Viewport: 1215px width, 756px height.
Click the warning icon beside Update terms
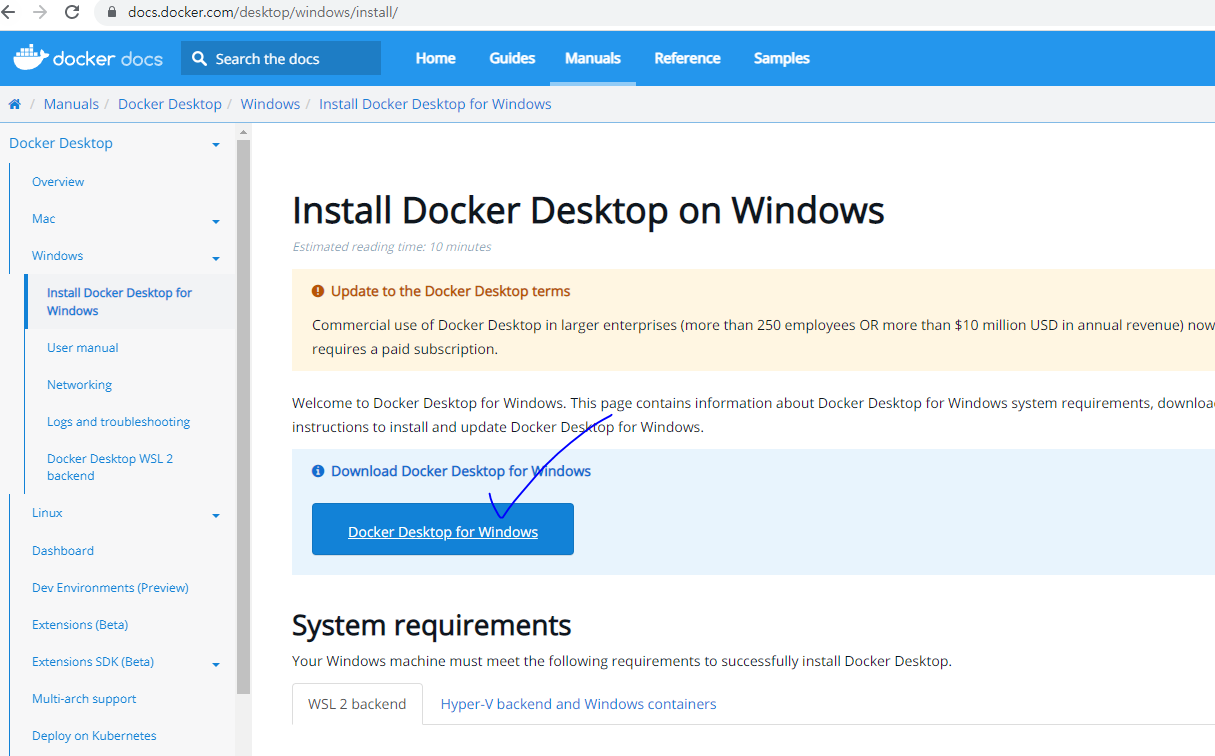click(318, 291)
